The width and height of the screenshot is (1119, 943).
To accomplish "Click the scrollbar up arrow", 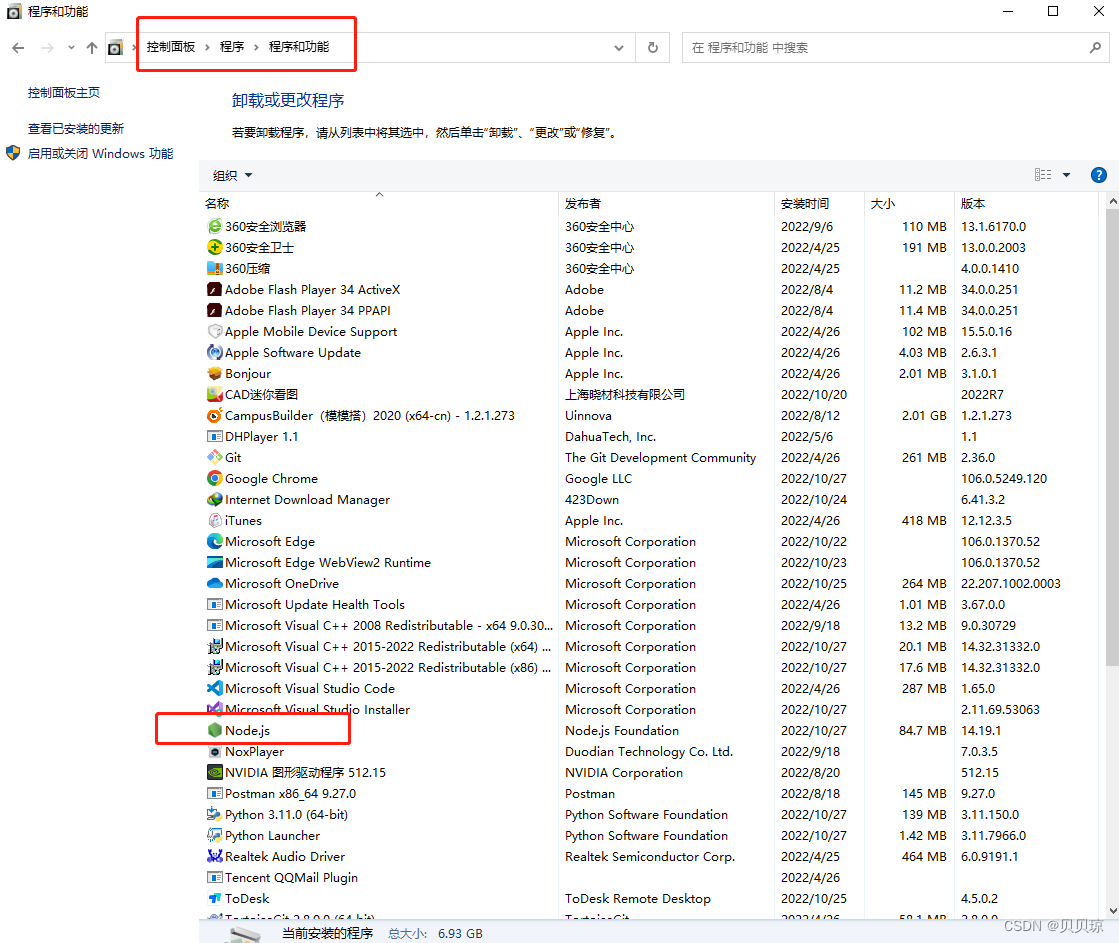I will (1112, 202).
